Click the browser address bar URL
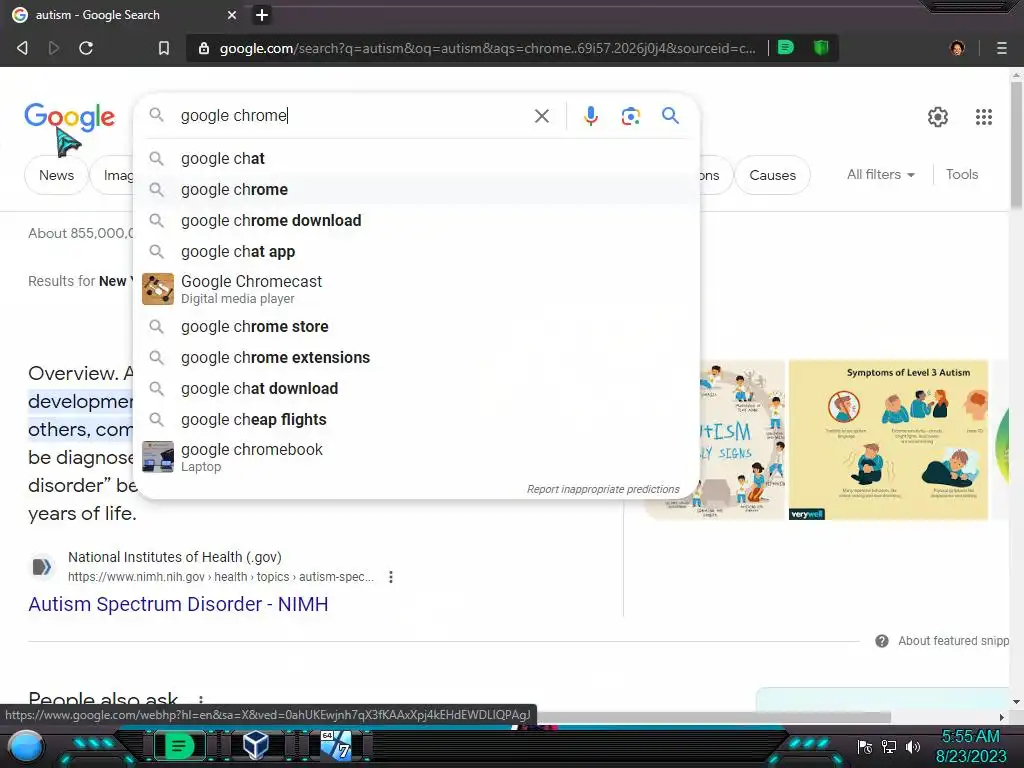The width and height of the screenshot is (1024, 768). click(x=487, y=48)
